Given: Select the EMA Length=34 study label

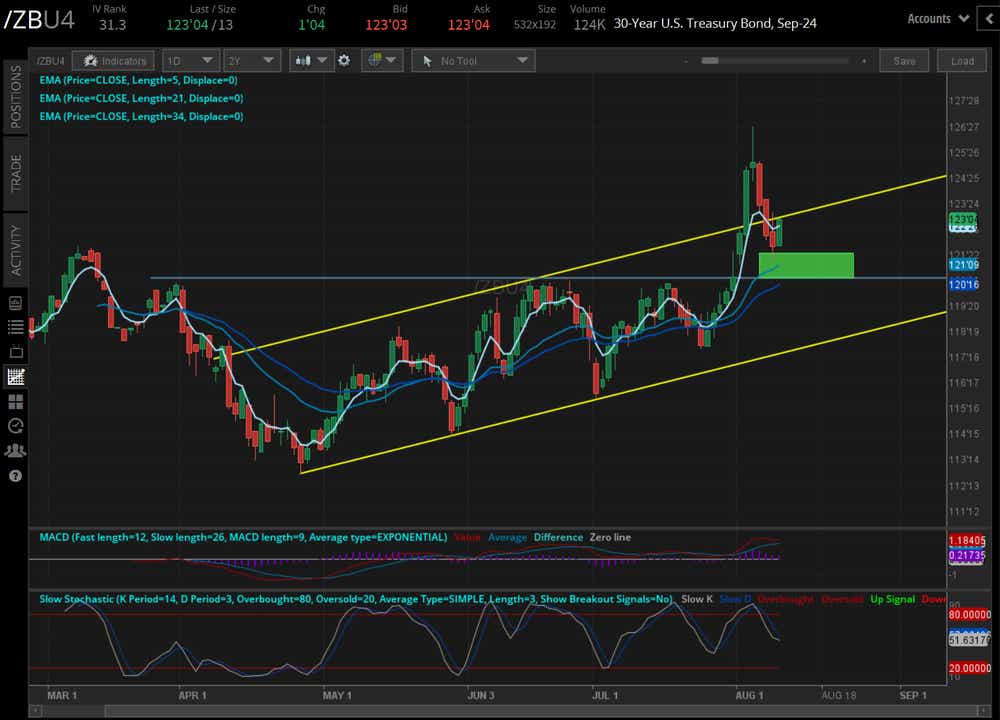Looking at the screenshot, I should pyautogui.click(x=142, y=116).
